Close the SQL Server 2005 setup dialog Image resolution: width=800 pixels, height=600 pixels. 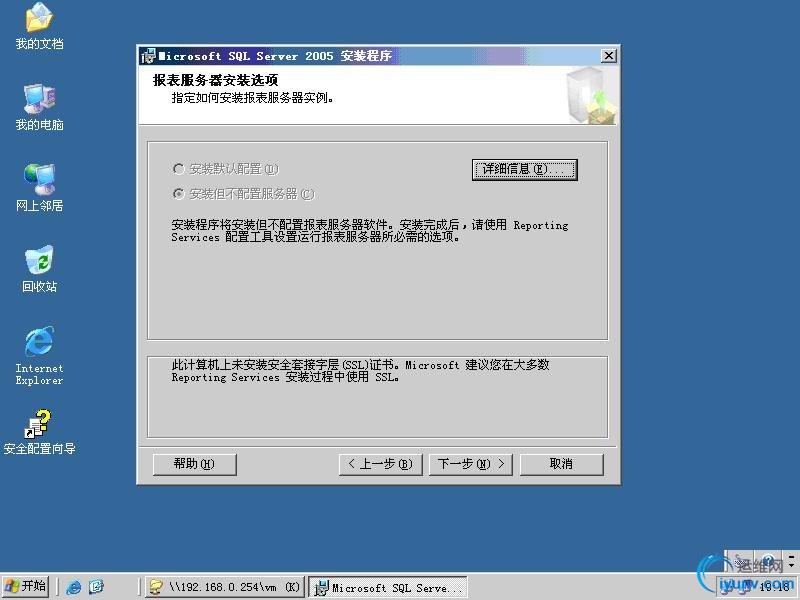(x=609, y=56)
